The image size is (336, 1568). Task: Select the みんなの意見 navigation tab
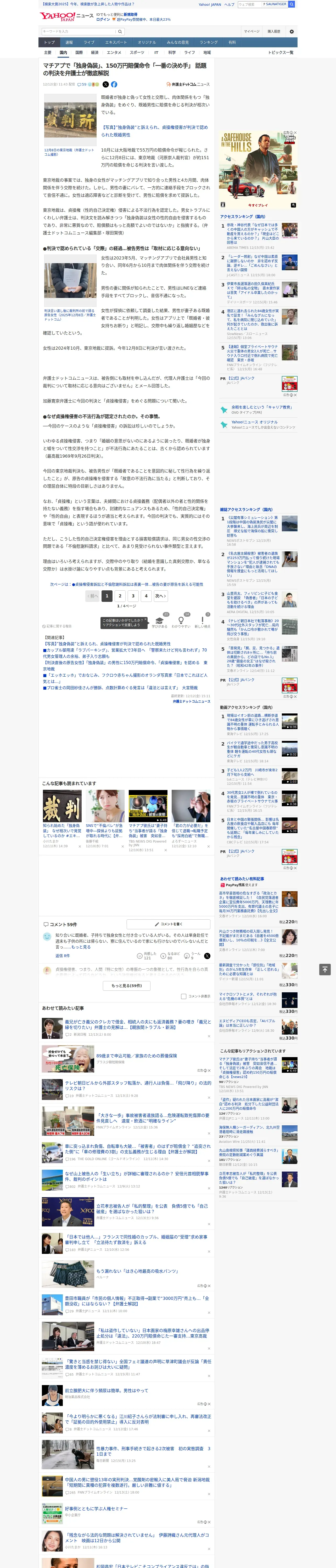click(177, 43)
